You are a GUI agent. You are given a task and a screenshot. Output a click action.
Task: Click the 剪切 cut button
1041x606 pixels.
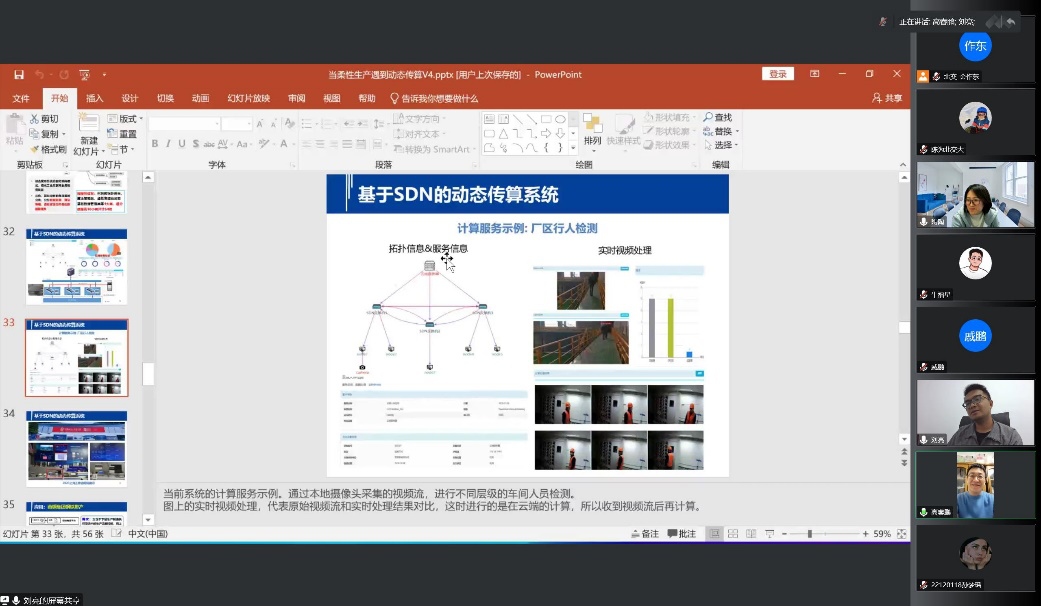click(45, 119)
